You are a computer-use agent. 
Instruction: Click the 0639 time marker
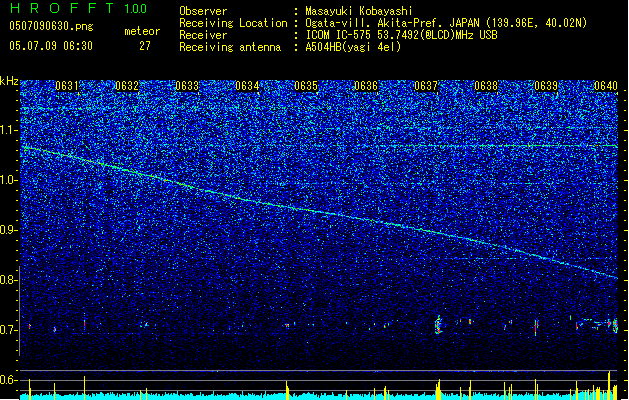[x=546, y=86]
